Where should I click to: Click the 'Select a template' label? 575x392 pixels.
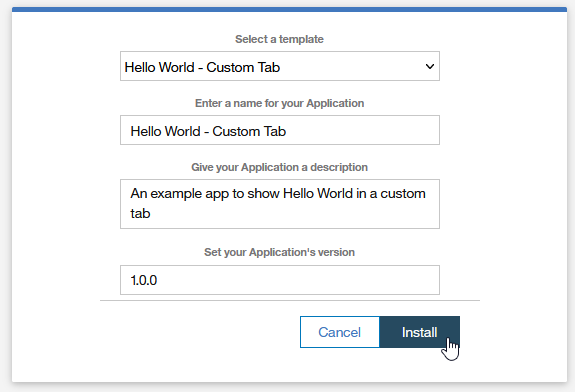pos(279,39)
